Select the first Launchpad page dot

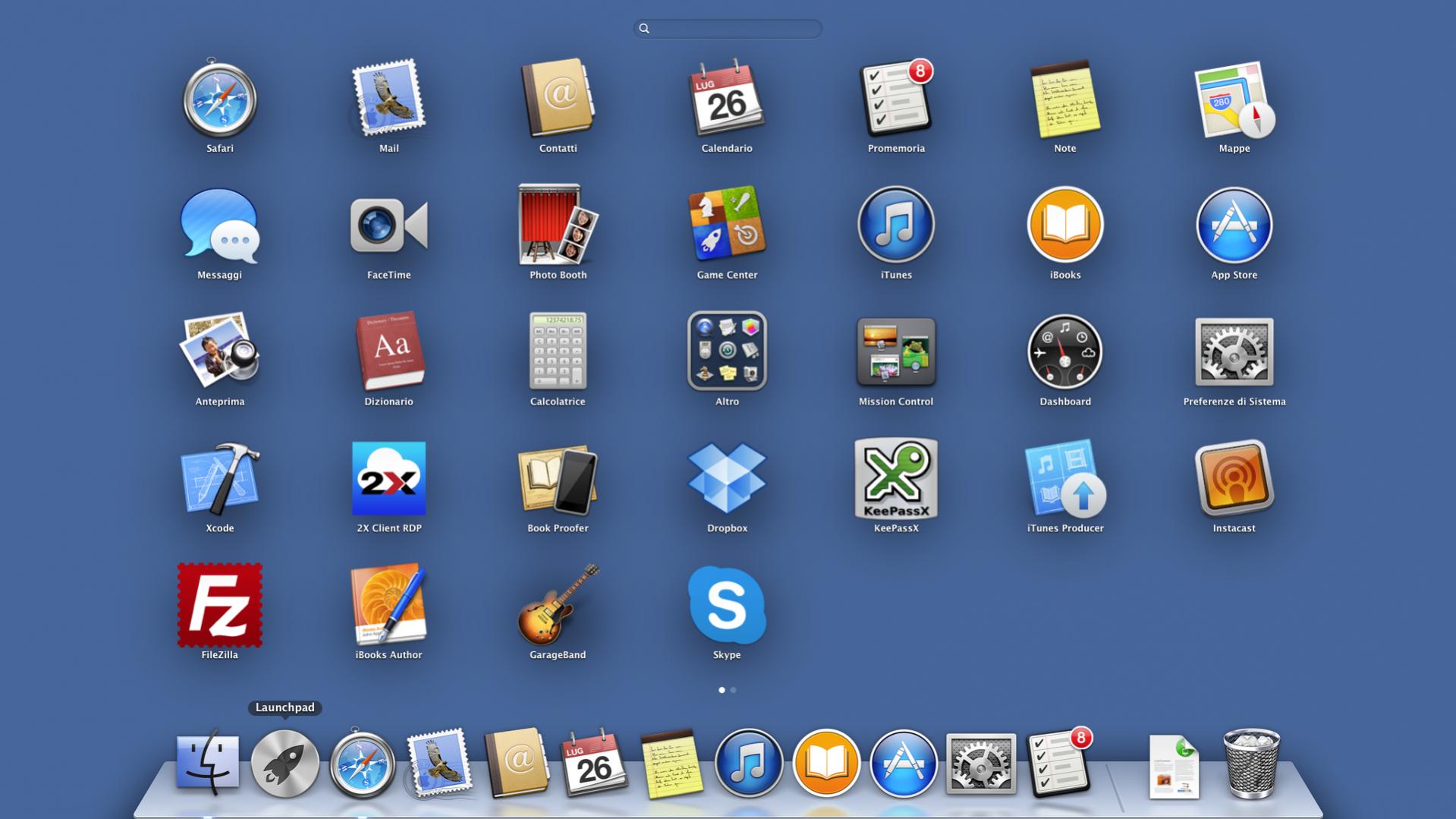pos(722,690)
